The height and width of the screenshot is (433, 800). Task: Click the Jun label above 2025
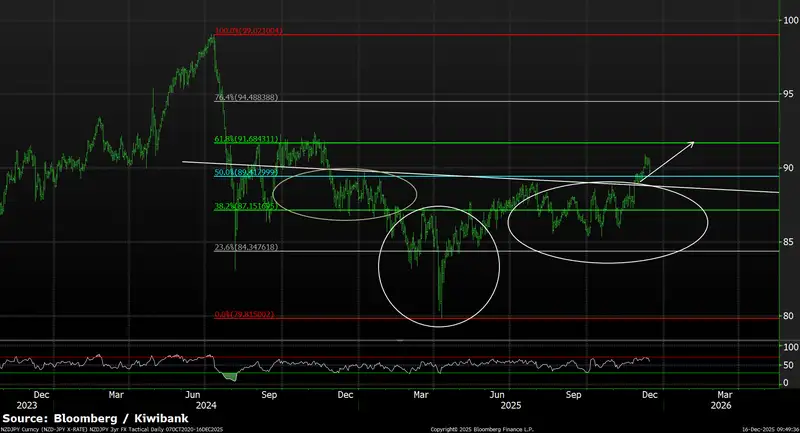497,395
